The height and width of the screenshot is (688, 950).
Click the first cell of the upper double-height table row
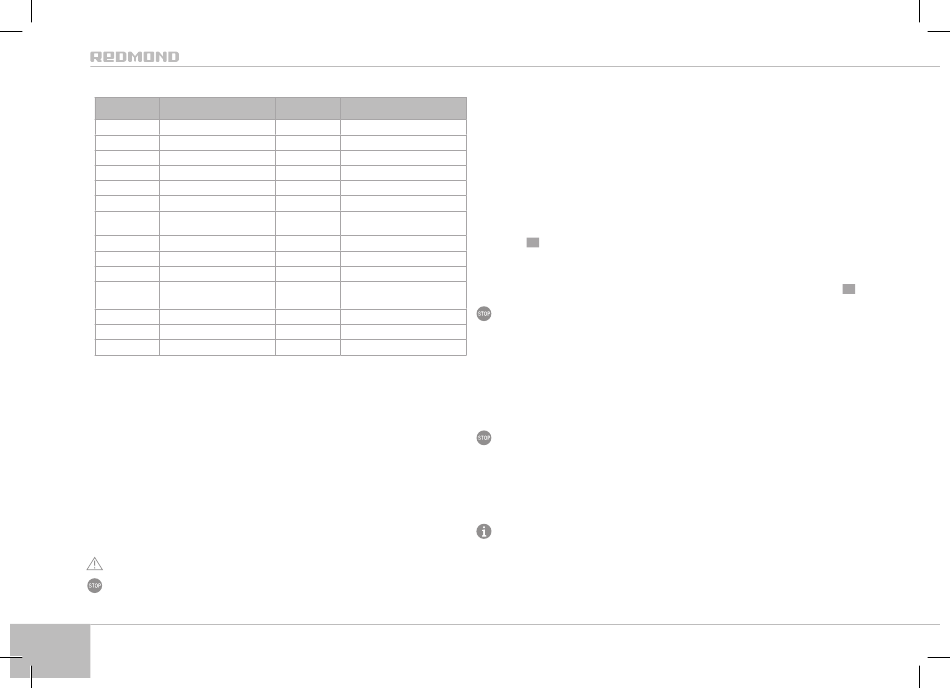pyautogui.click(x=127, y=223)
